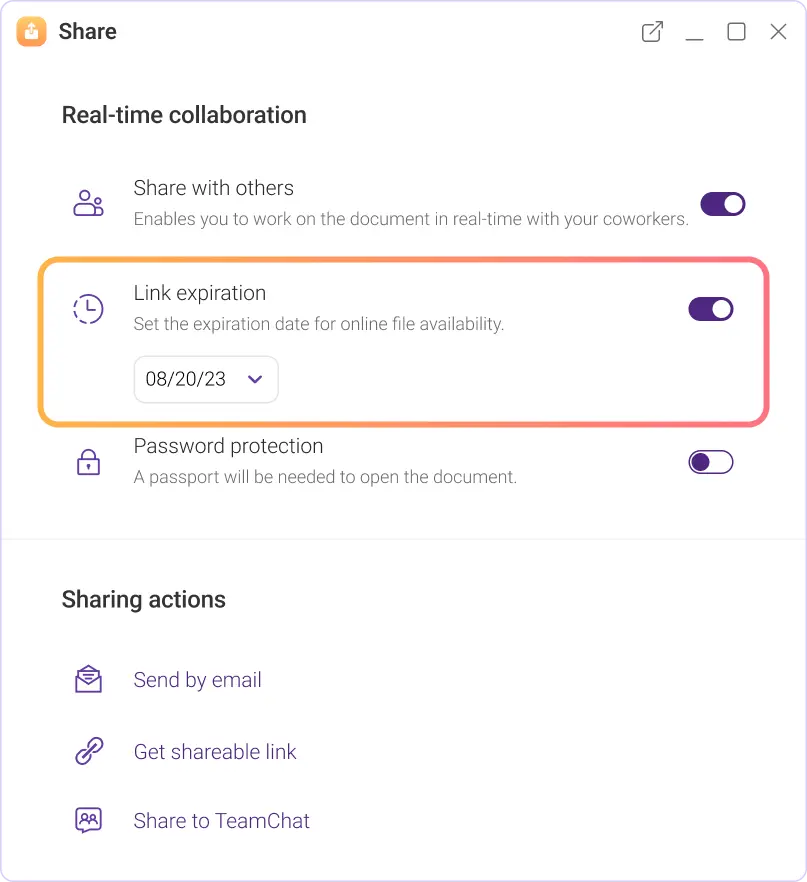Enable the Password protection toggle
Viewport: 807px width, 882px height.
pos(711,462)
